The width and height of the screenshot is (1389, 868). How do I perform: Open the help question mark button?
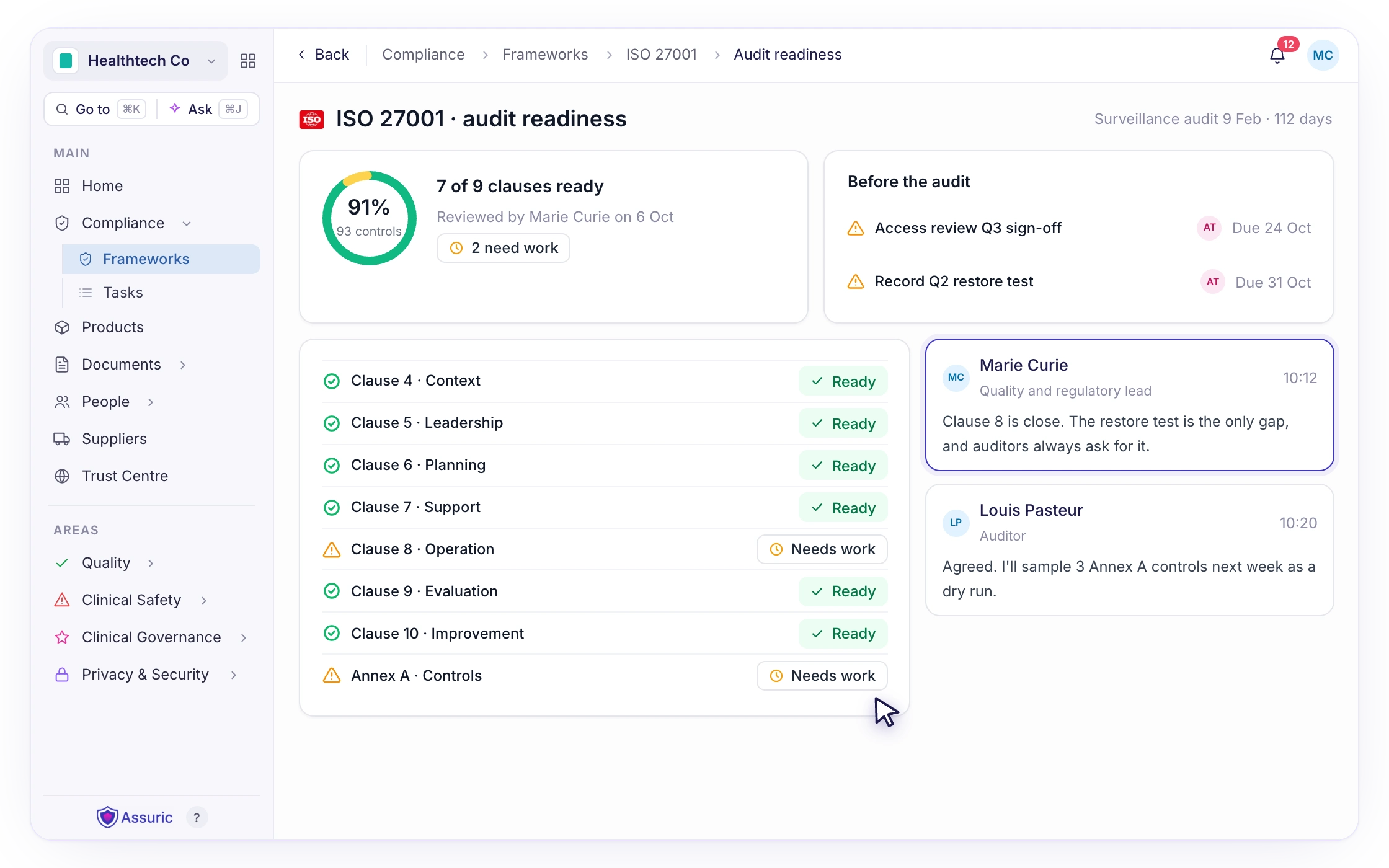pos(197,817)
